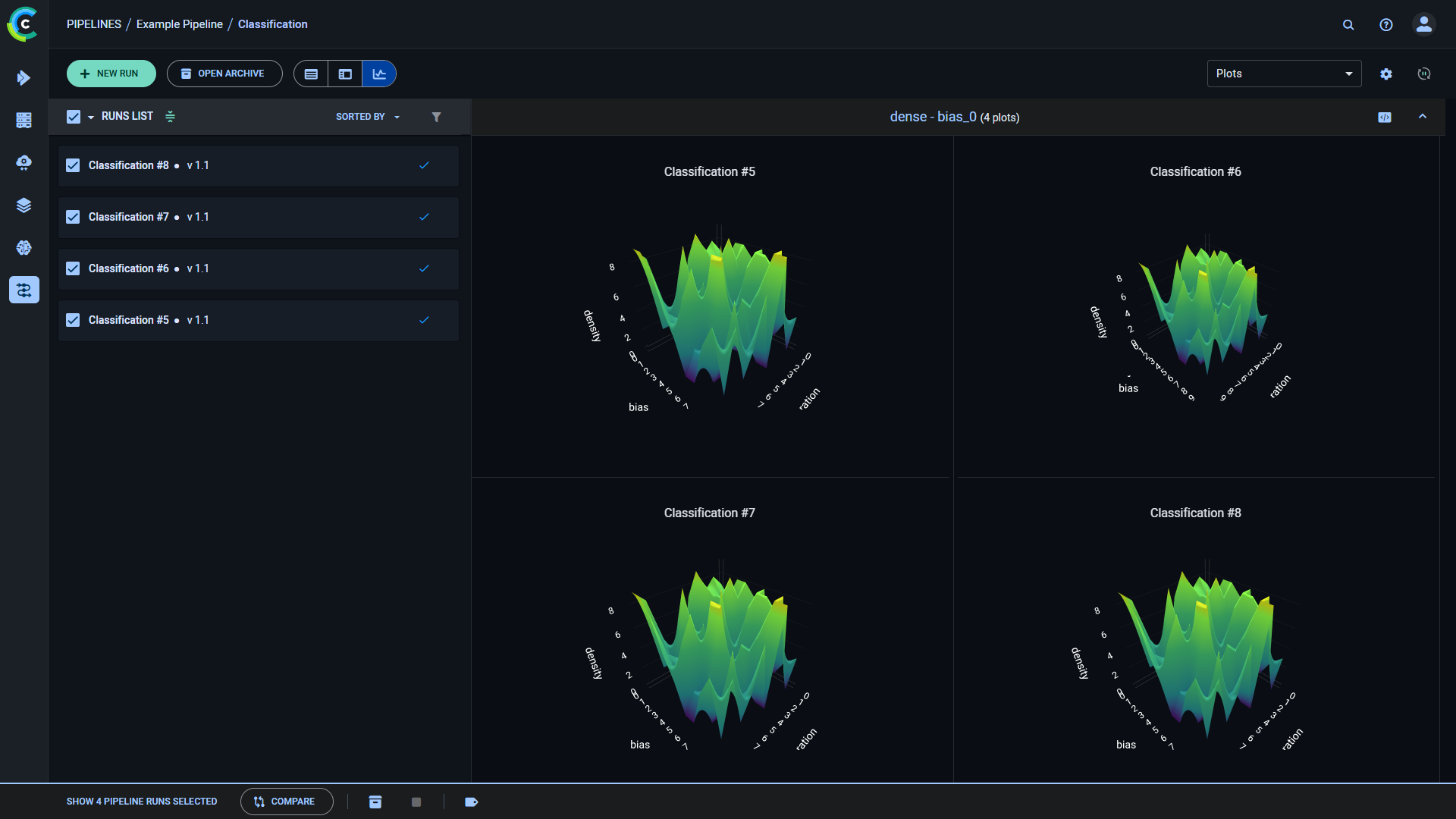
Task: Click the embed code icon for dense plots
Action: click(x=1385, y=117)
